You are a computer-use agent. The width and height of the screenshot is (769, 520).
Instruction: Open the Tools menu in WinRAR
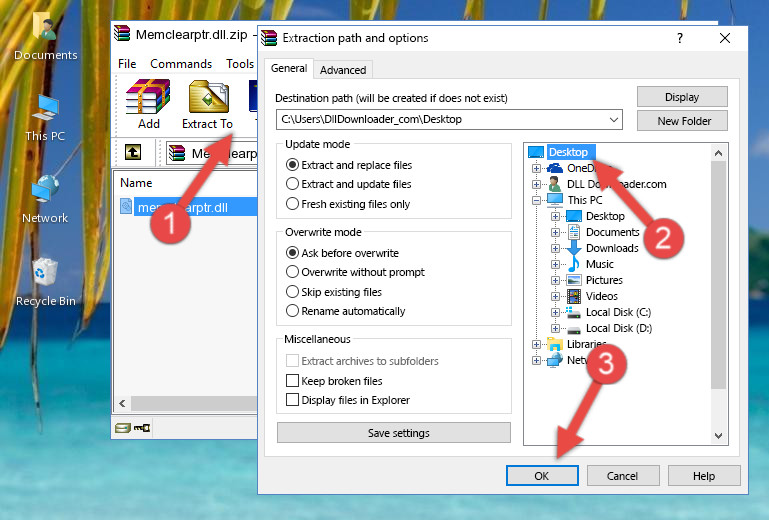tap(240, 64)
